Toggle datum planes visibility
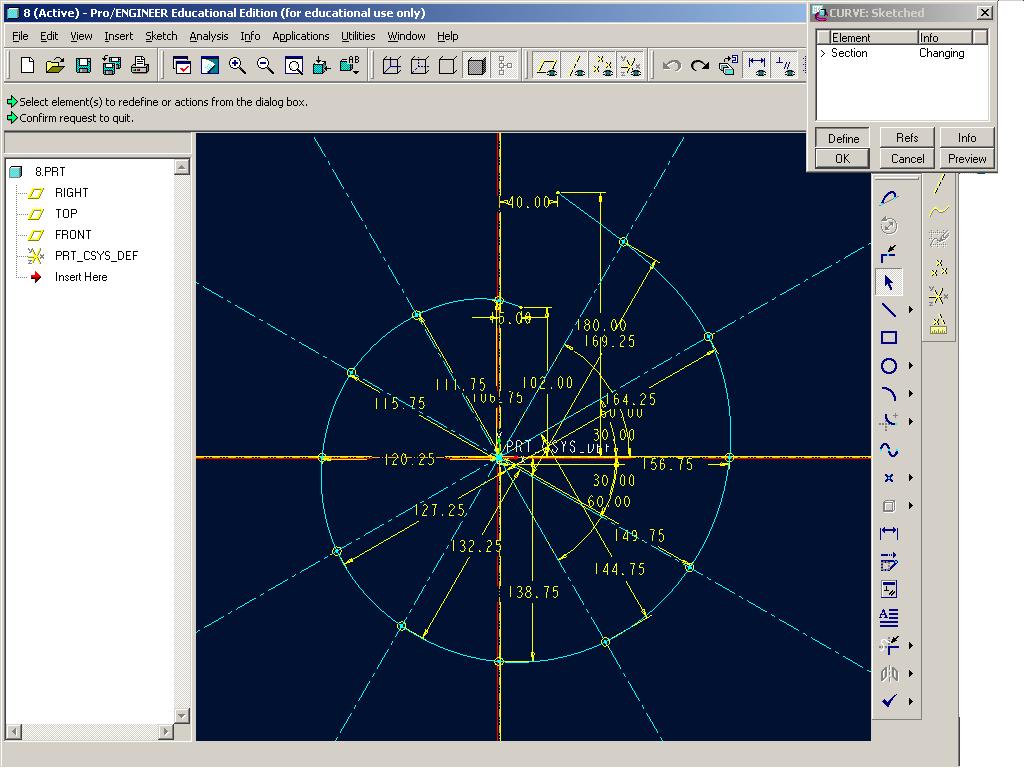The height and width of the screenshot is (768, 1024). (547, 65)
